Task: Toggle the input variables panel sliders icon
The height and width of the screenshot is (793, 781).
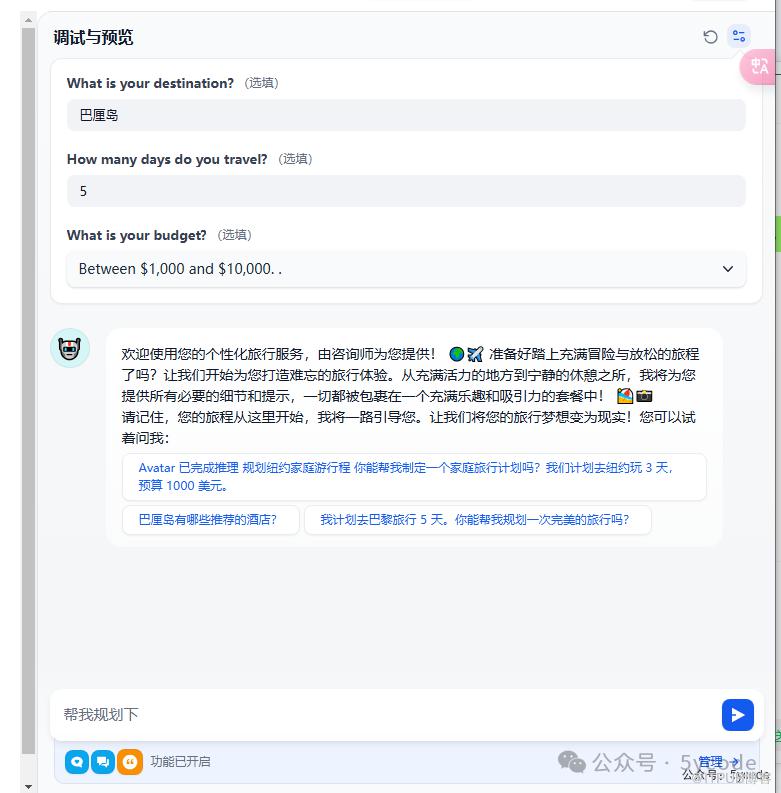Action: click(739, 36)
